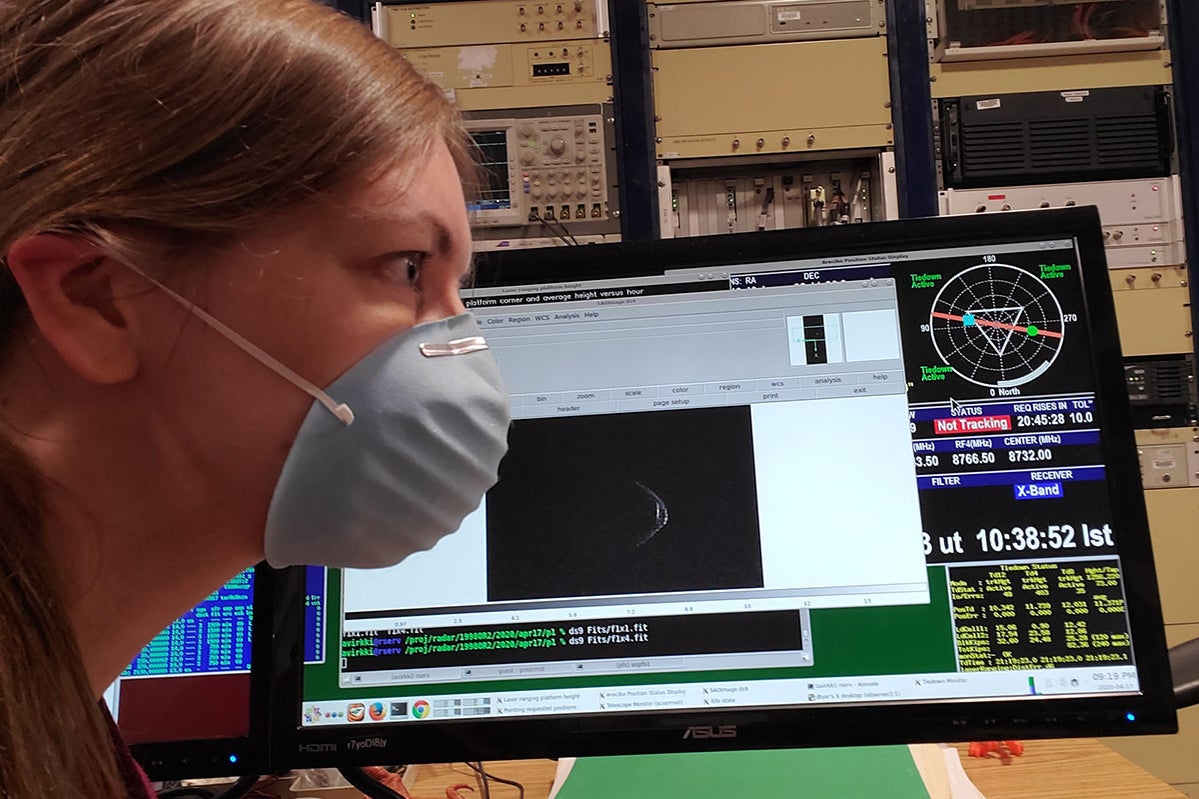Click the 'print' button in ds9
Screen dimensions: 1199x799
pyautogui.click(x=771, y=395)
